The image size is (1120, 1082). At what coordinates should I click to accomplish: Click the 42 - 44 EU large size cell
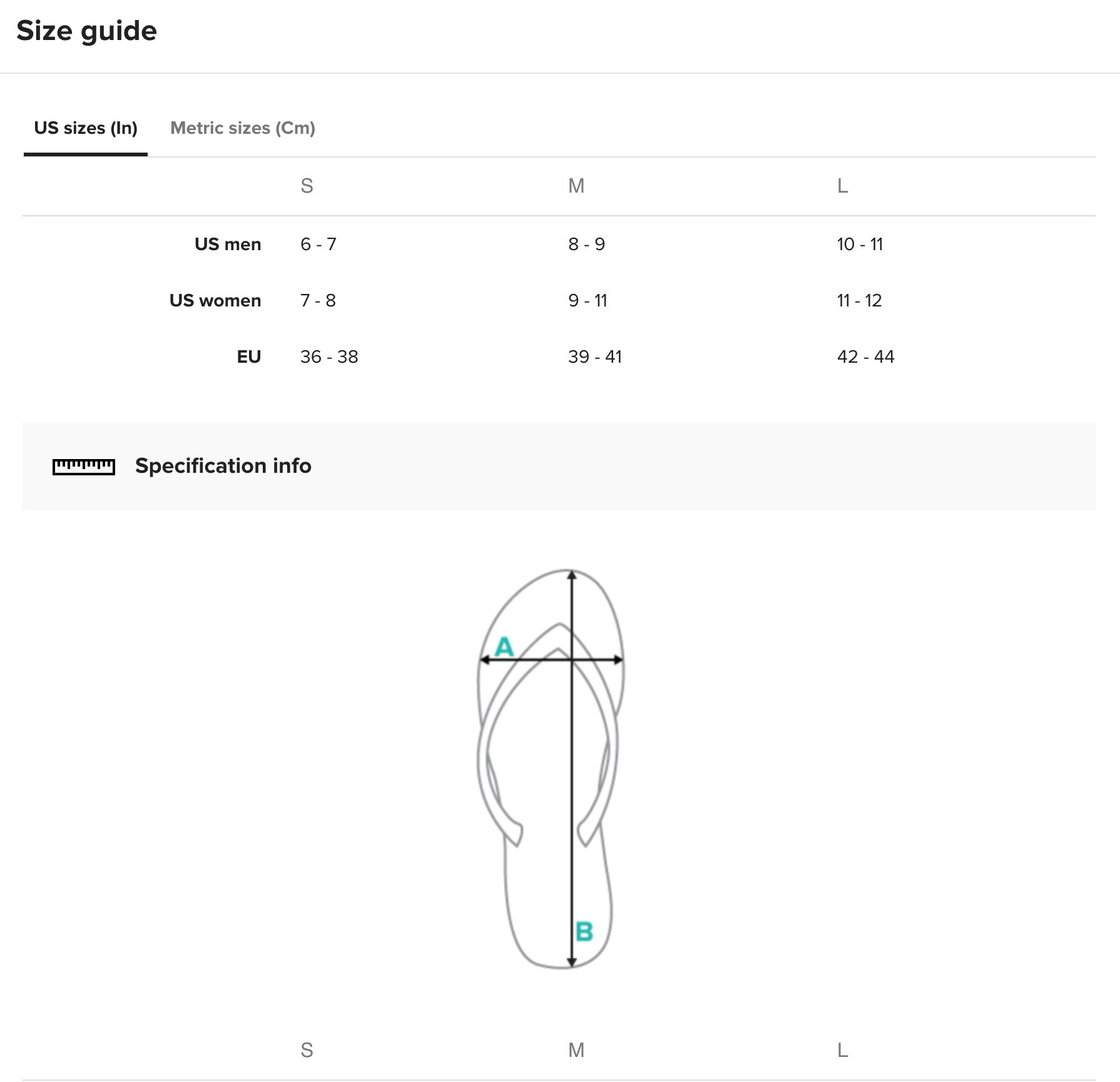click(x=866, y=356)
